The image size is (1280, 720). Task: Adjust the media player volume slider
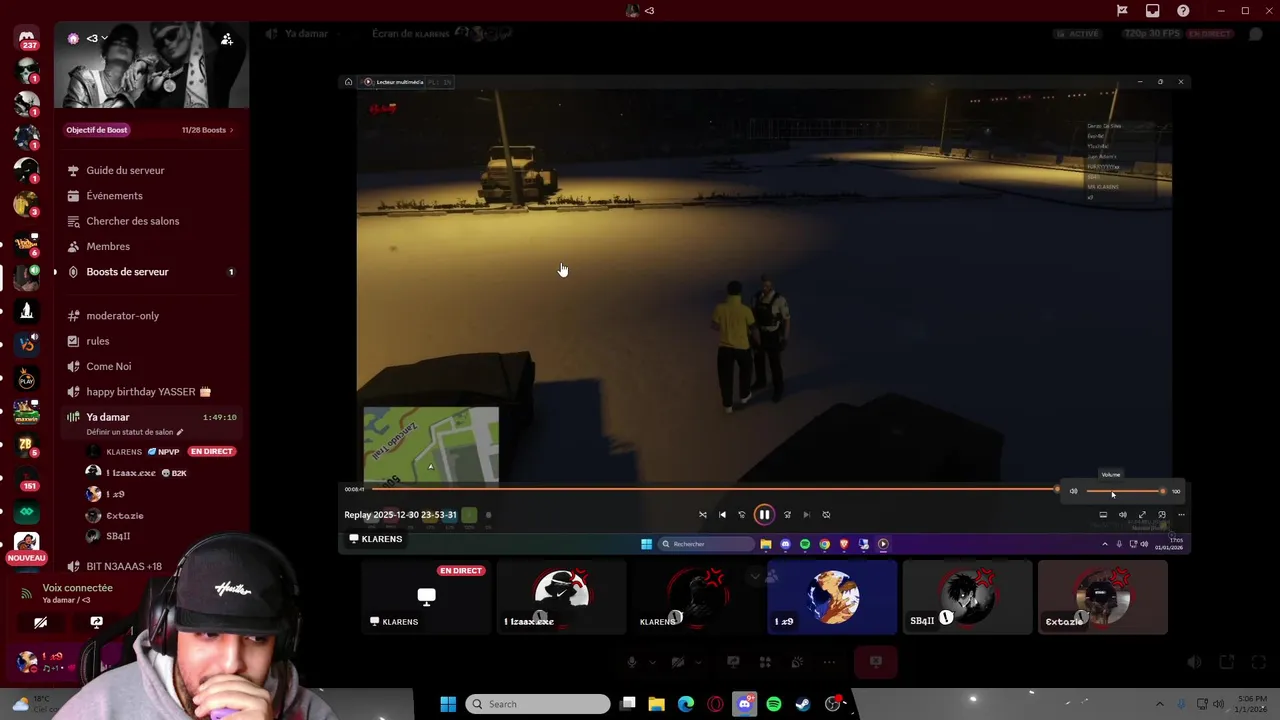[x=1125, y=491]
